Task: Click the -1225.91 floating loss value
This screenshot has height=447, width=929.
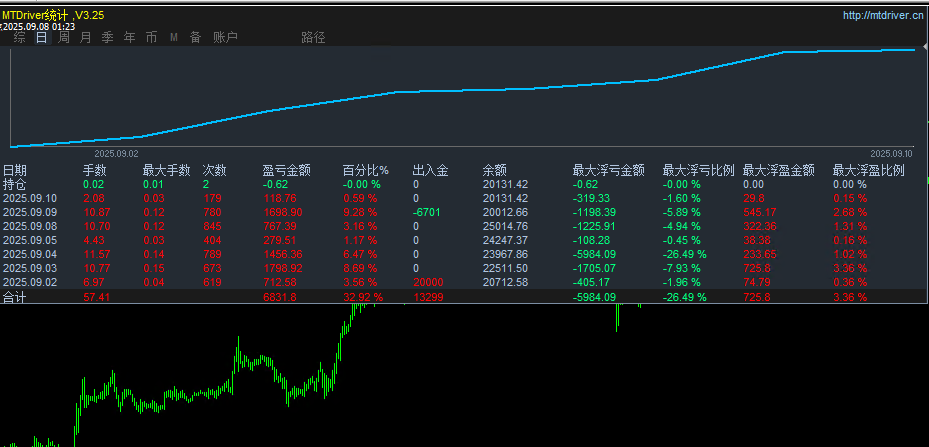Action: pos(594,226)
